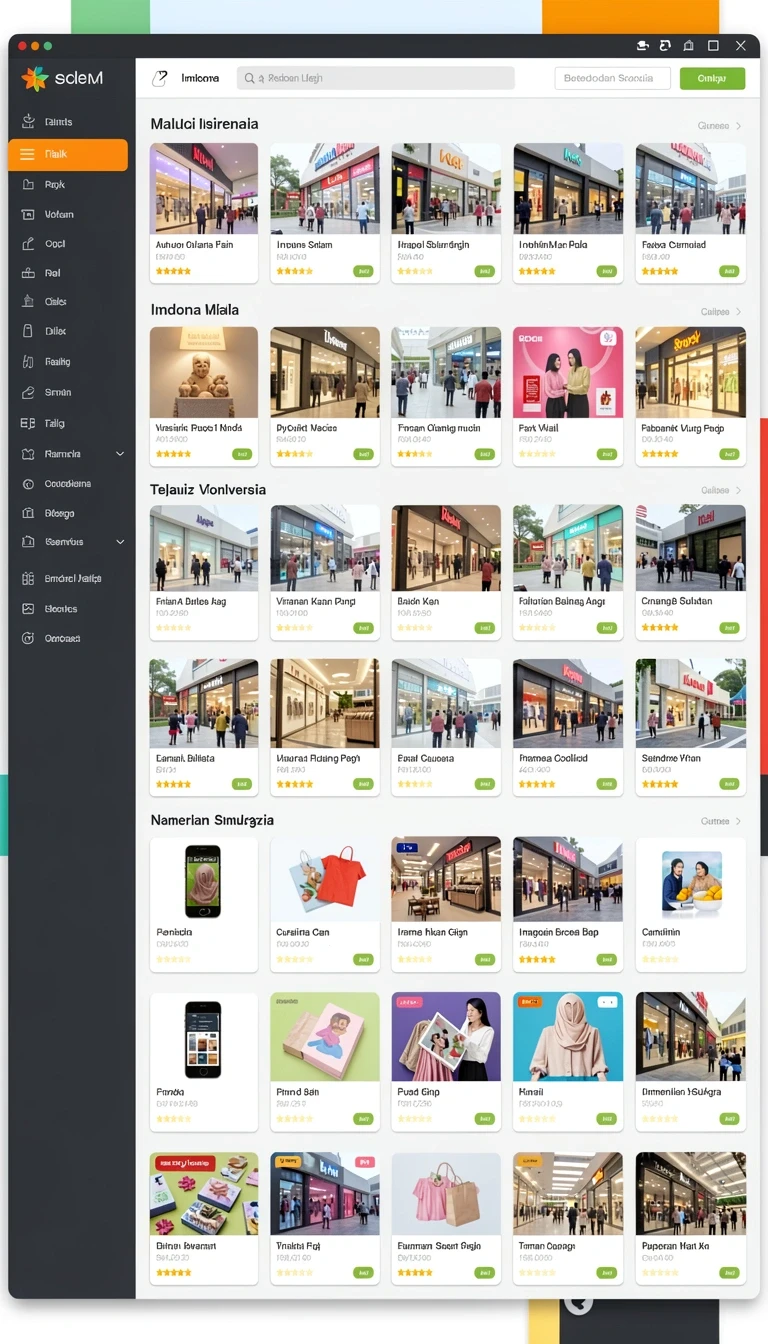Screen dimensions: 768x1344
Task: Expand the Ssemrois sidebar chevron
Action: [120, 542]
